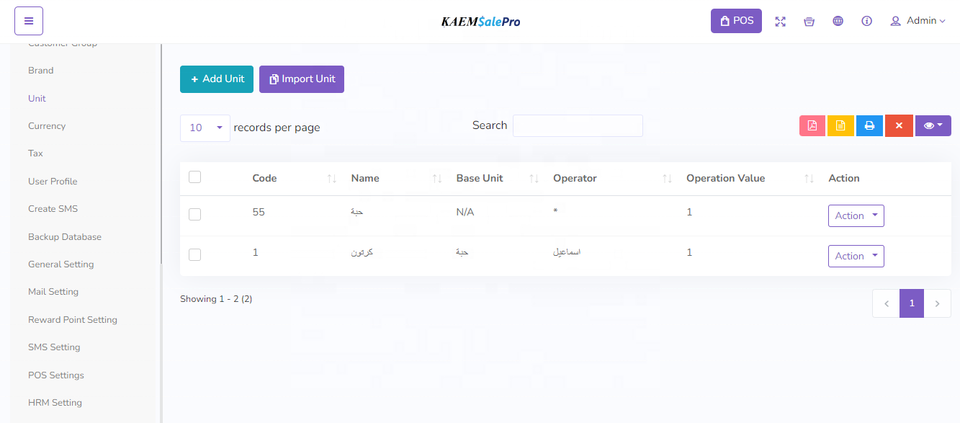This screenshot has height=423, width=960.
Task: Export the unit table as PDF
Action: (812, 126)
